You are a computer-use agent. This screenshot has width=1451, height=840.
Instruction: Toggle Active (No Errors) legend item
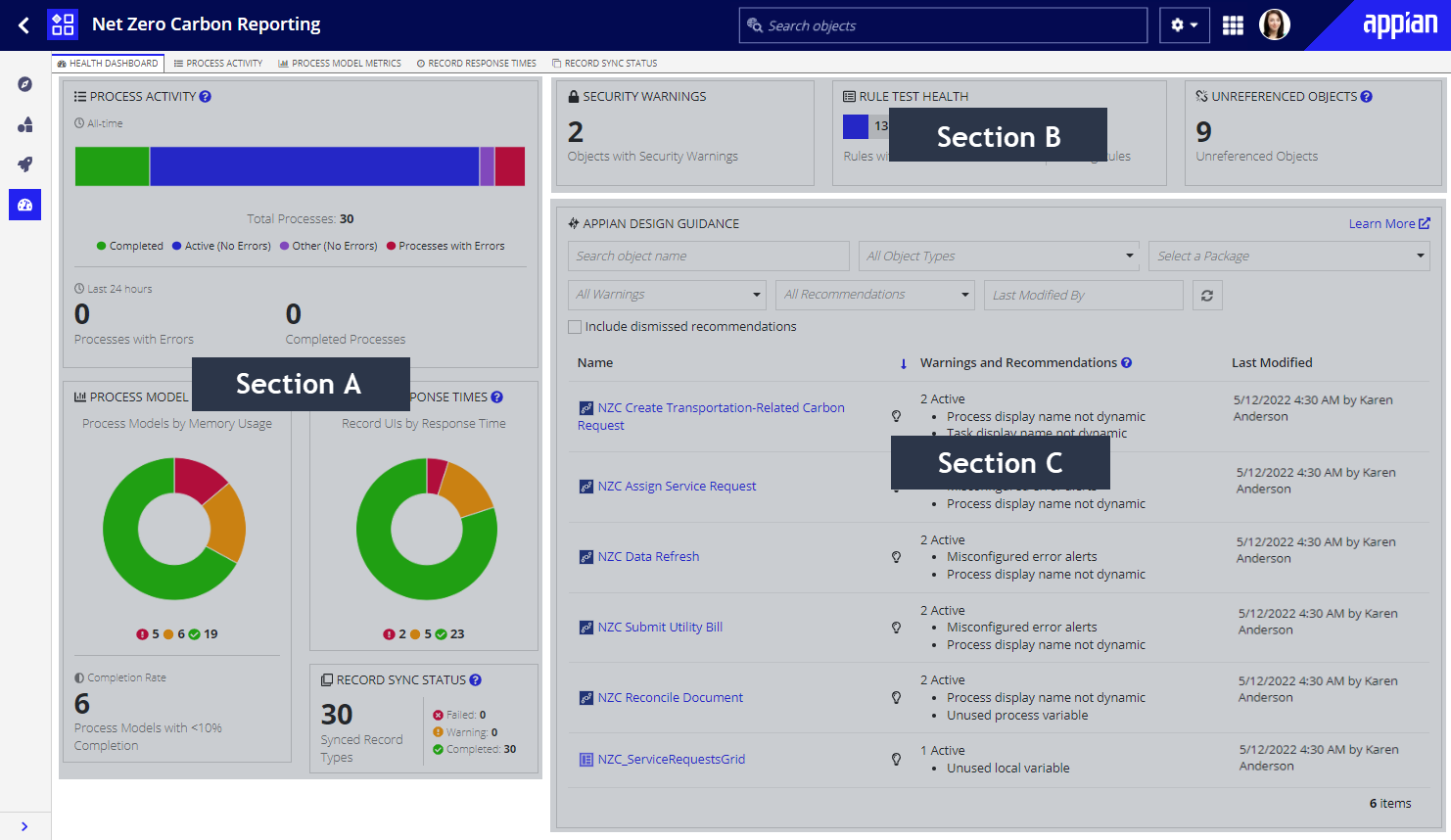click(221, 246)
